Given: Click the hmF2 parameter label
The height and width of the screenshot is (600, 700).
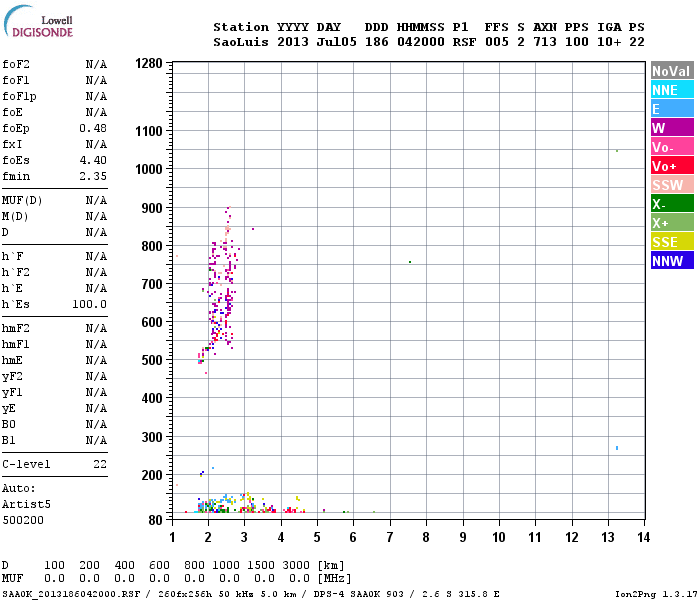Looking at the screenshot, I should [16, 329].
